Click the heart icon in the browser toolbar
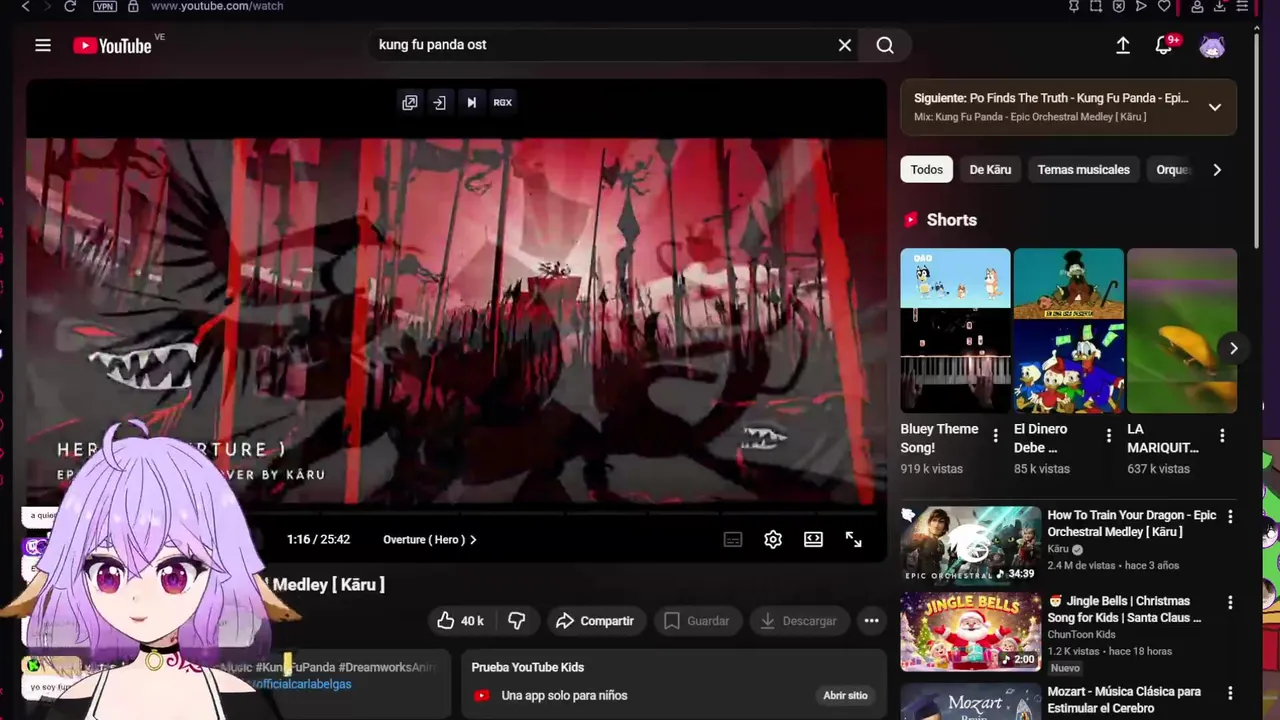The image size is (1280, 720). pyautogui.click(x=1164, y=6)
